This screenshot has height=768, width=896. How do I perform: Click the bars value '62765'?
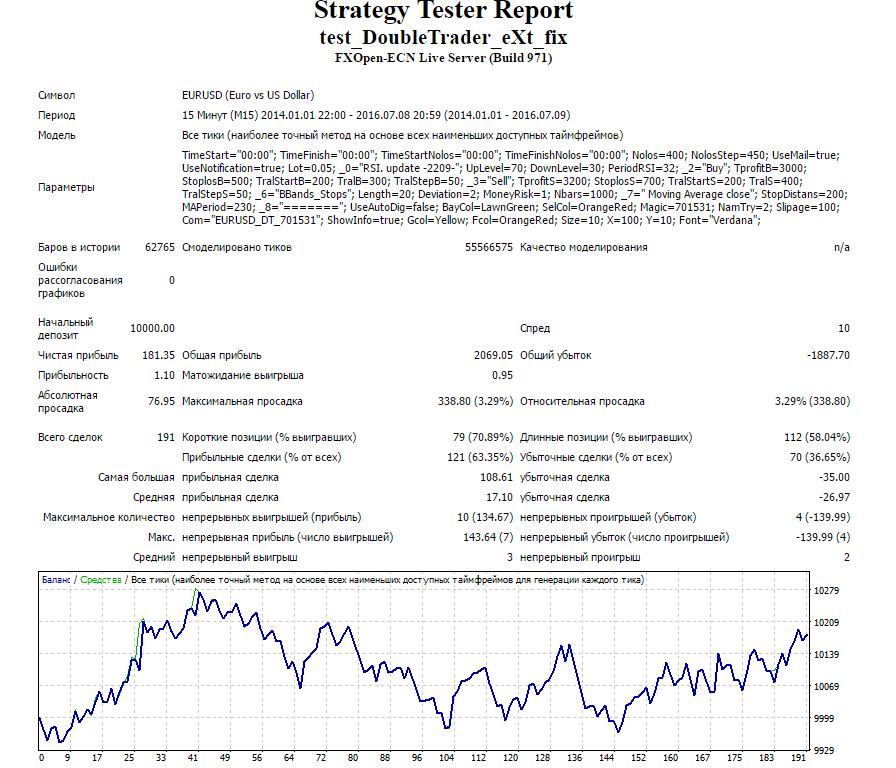click(159, 247)
